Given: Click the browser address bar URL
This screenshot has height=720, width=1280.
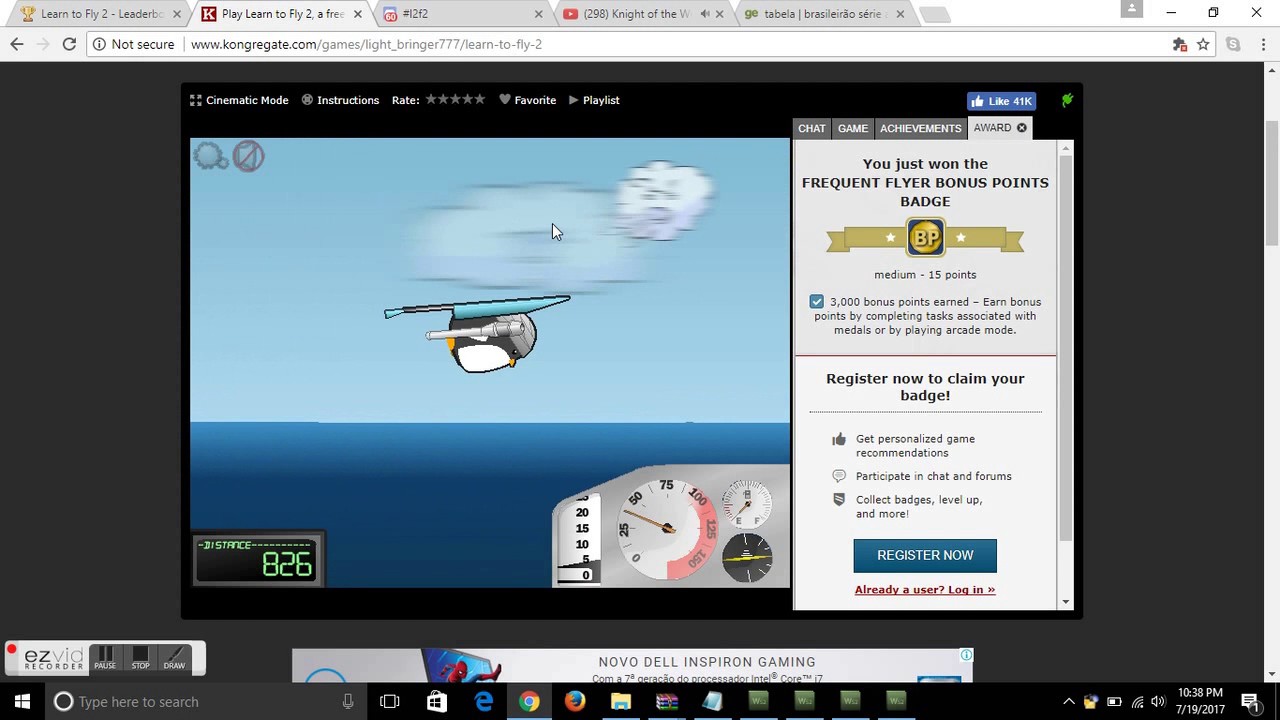Looking at the screenshot, I should point(366,44).
